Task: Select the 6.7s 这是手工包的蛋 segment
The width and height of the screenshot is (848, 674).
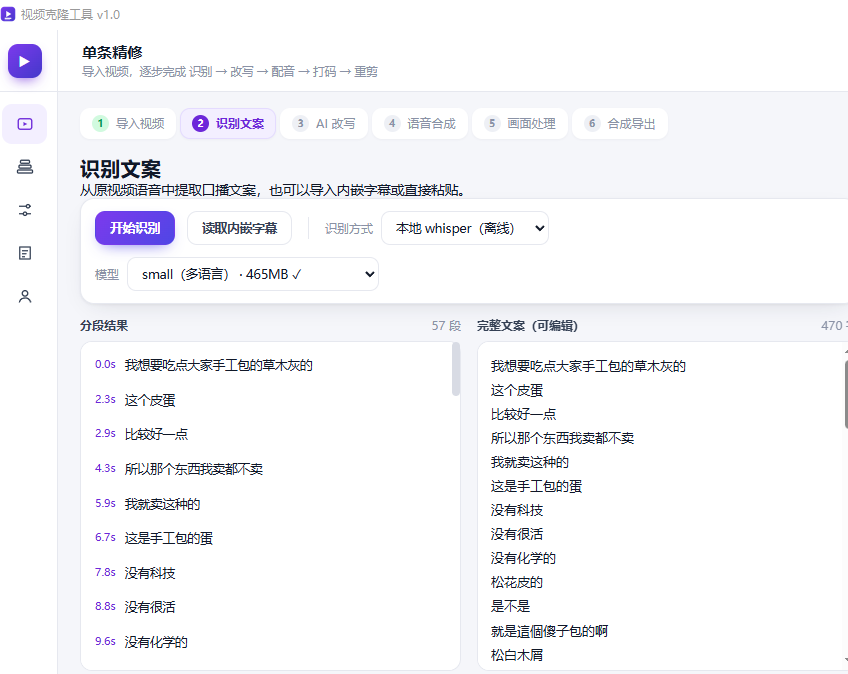Action: pyautogui.click(x=269, y=538)
